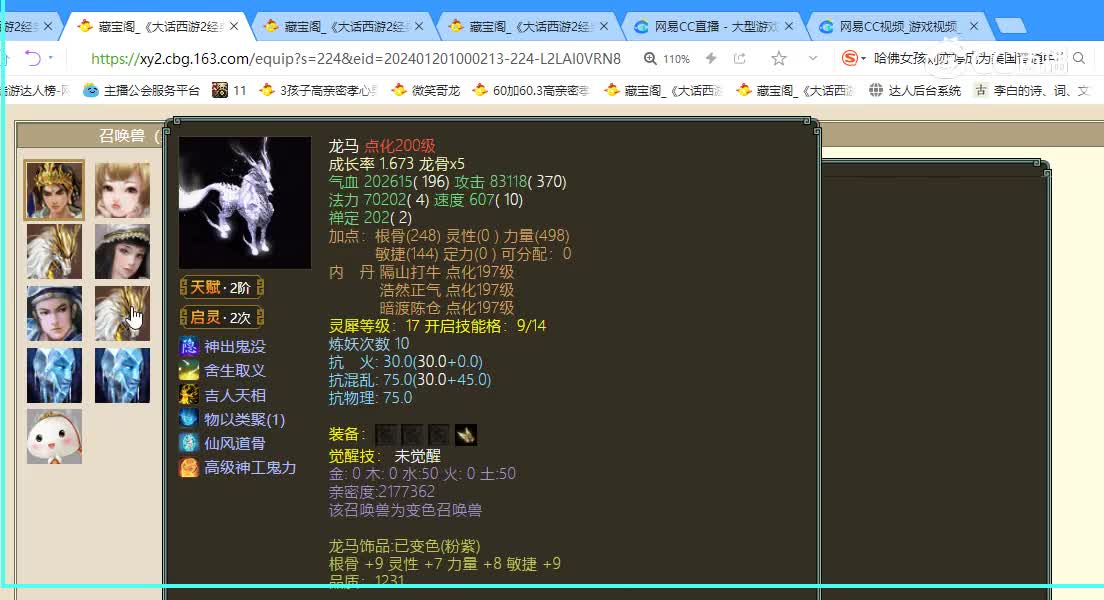Click the browser back arrow

32,58
